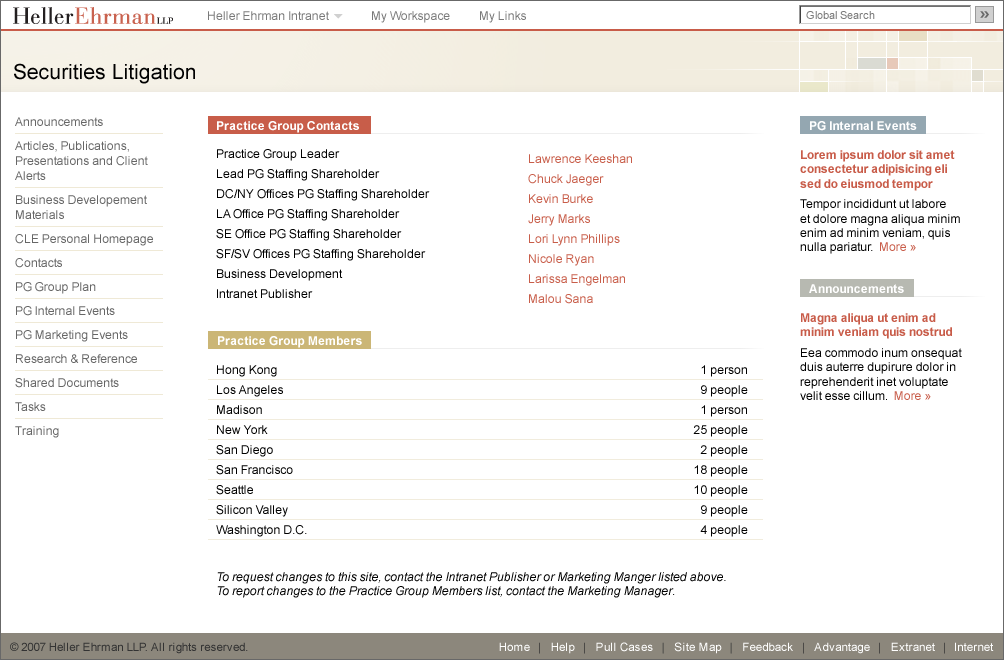Image resolution: width=1004 pixels, height=660 pixels.
Task: Open Announcements in the left sidebar
Action: (x=59, y=122)
